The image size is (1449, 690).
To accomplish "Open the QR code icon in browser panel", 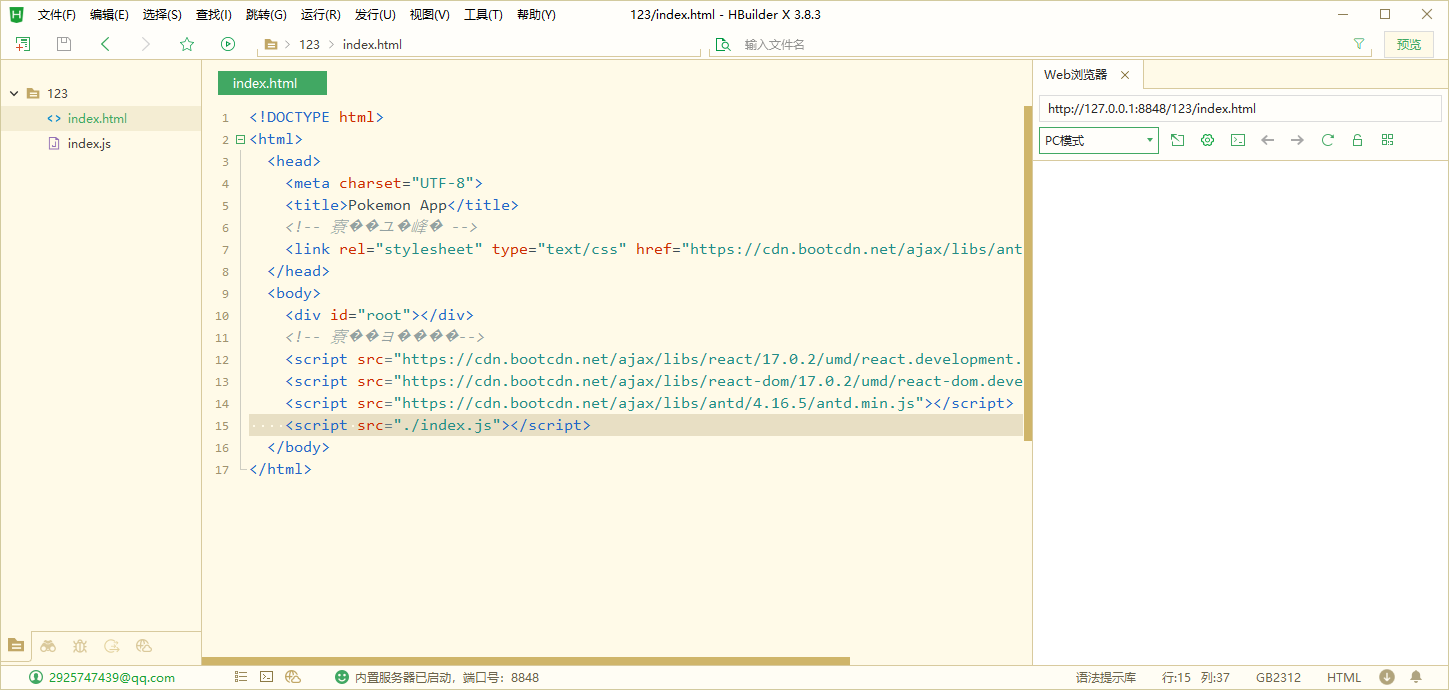I will (1387, 140).
